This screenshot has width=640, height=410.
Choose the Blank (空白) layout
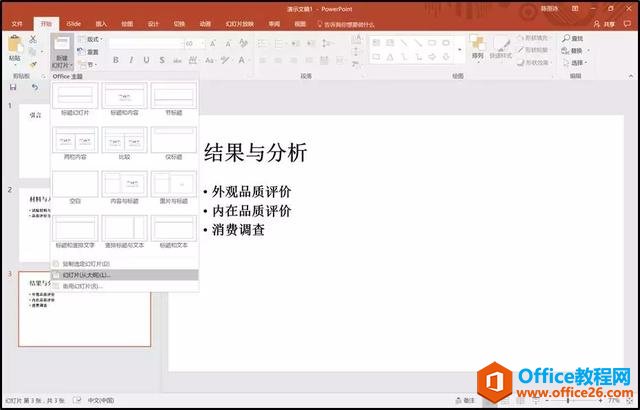pyautogui.click(x=75, y=187)
